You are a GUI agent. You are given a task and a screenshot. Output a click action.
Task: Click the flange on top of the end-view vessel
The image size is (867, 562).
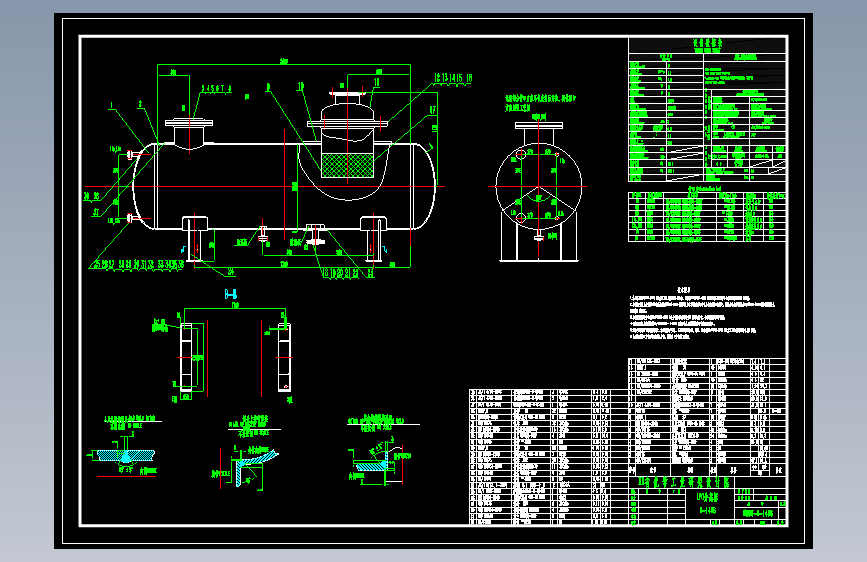click(539, 126)
